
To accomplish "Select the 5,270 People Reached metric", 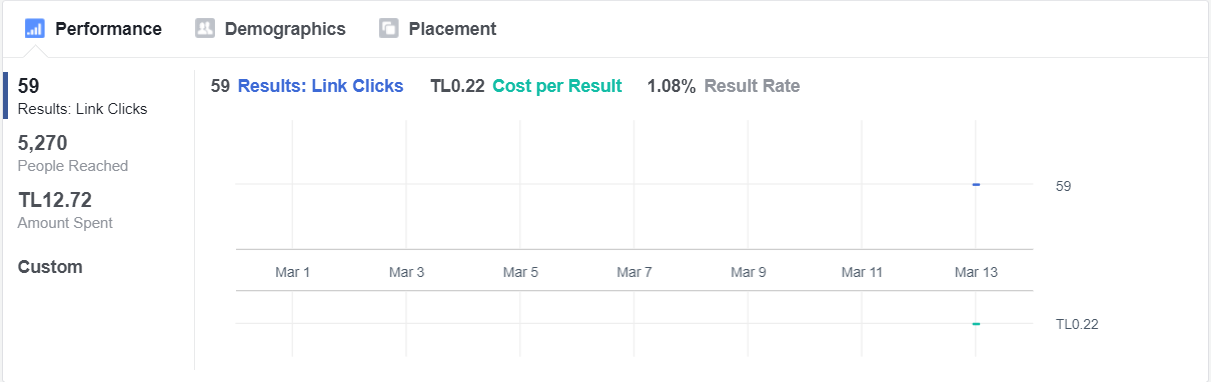I will 73,153.
